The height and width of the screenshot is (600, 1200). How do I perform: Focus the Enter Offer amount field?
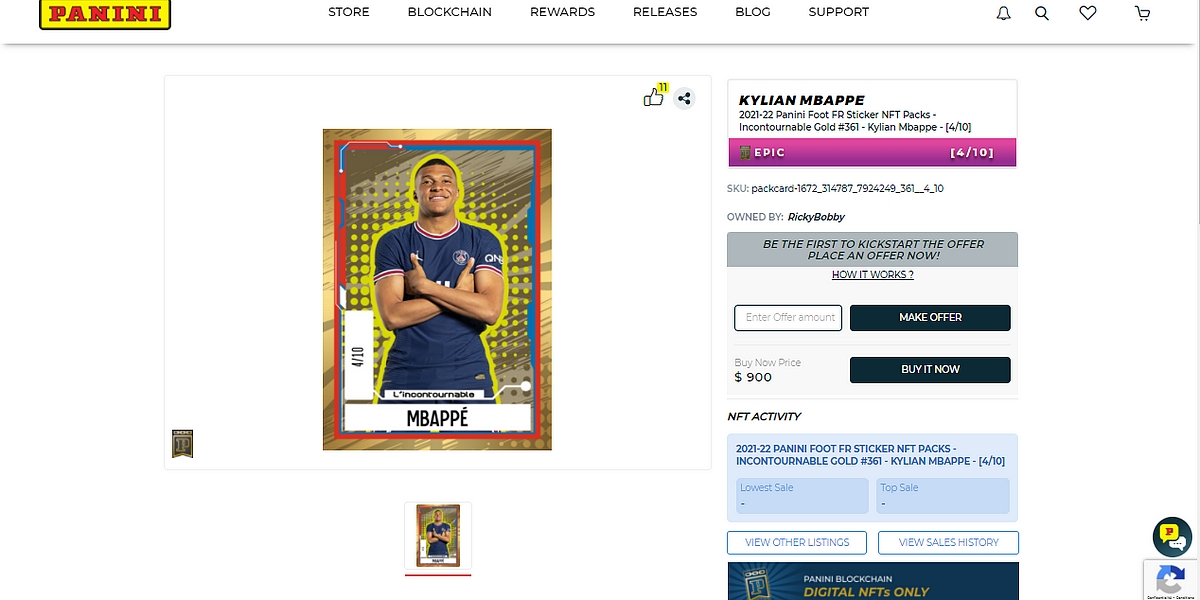coord(788,318)
